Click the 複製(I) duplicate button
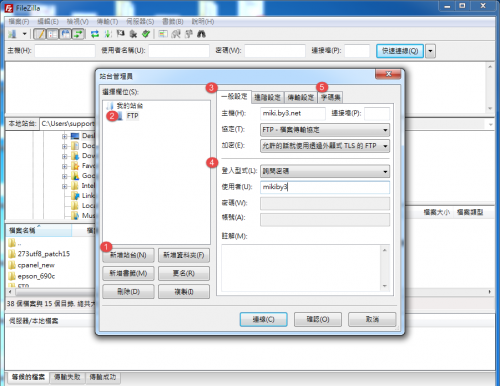Screen dimensions: 500x386 tap(184, 292)
